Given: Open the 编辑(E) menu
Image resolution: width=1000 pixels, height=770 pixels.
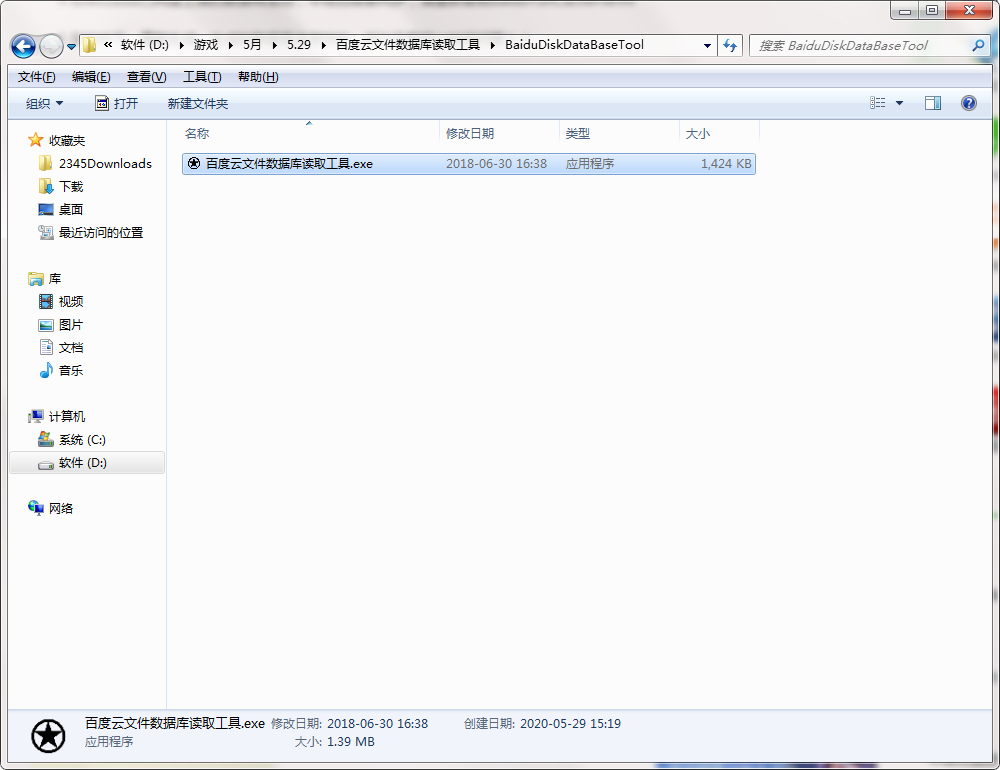Looking at the screenshot, I should pos(91,77).
